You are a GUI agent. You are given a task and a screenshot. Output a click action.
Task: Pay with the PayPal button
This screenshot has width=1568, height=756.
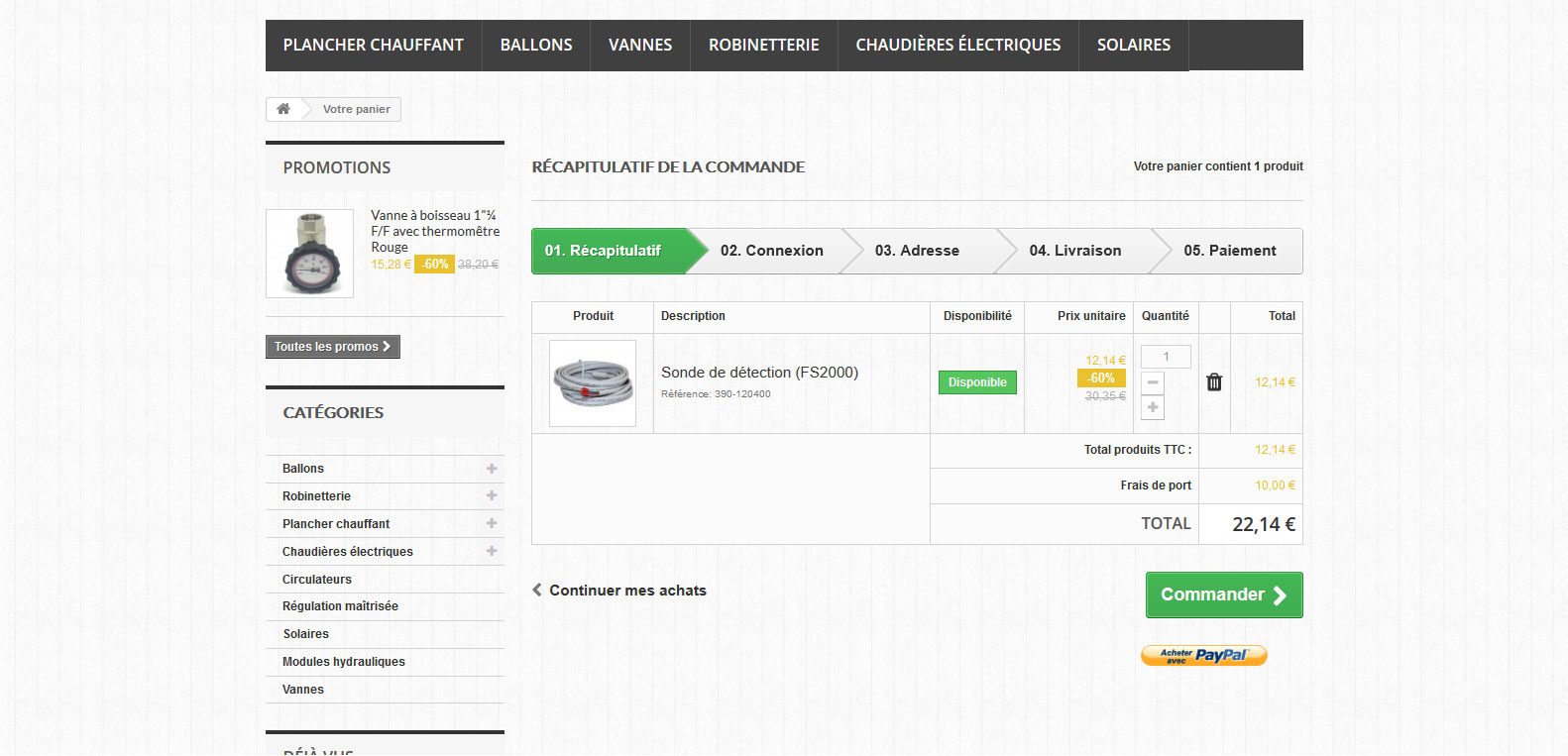coord(1203,655)
